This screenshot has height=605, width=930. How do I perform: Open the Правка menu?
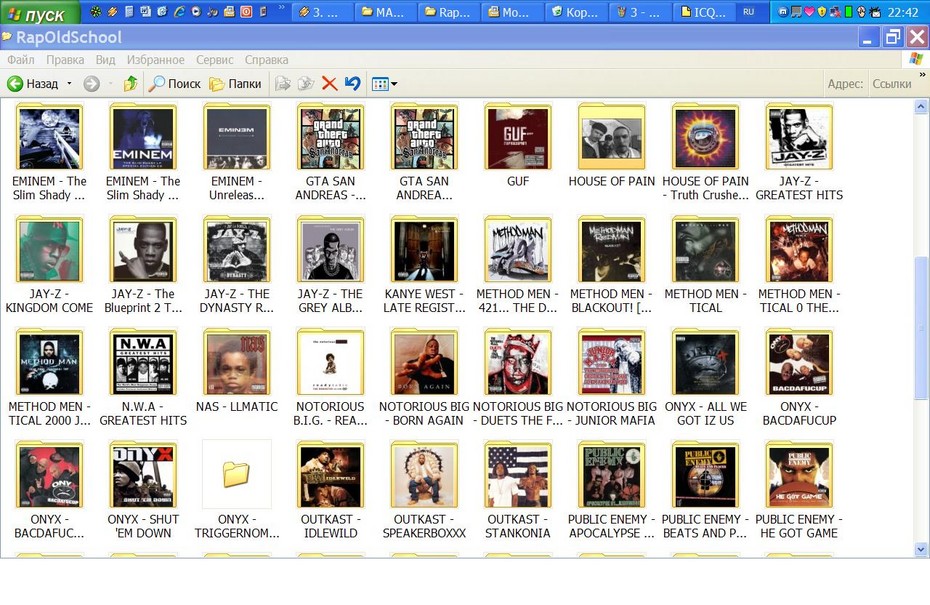point(65,59)
